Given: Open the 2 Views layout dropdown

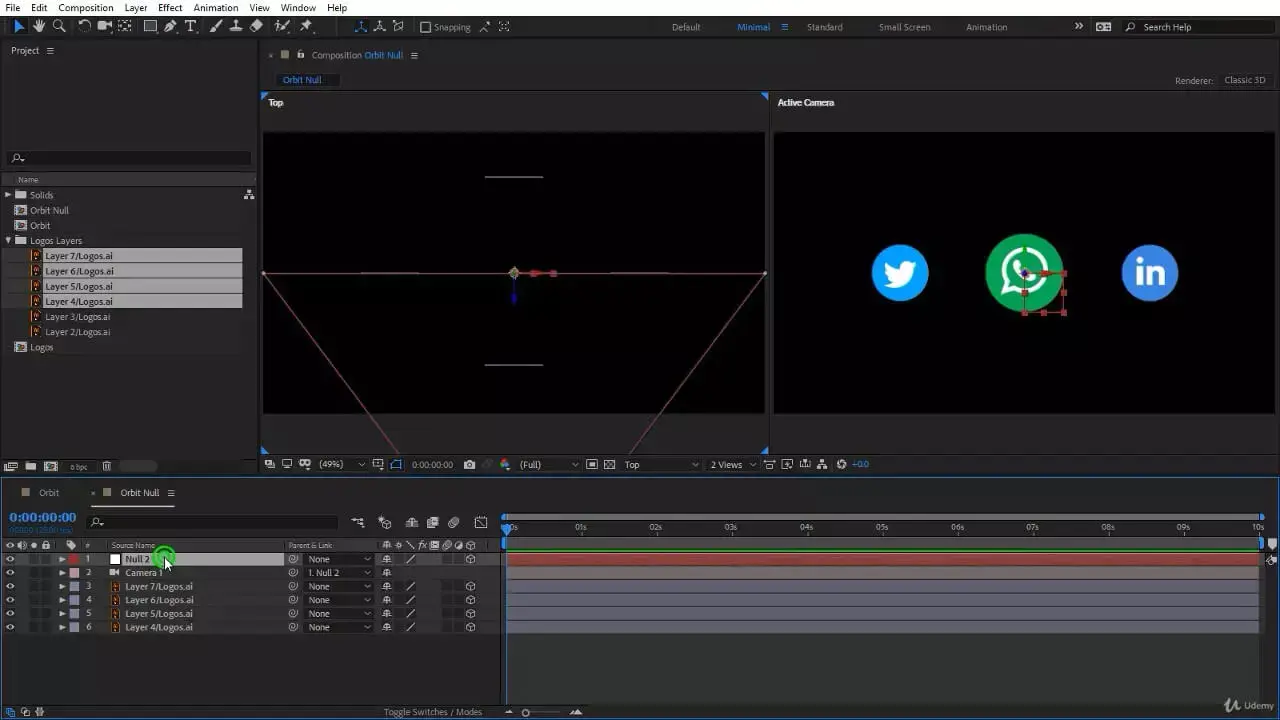Looking at the screenshot, I should (x=734, y=464).
